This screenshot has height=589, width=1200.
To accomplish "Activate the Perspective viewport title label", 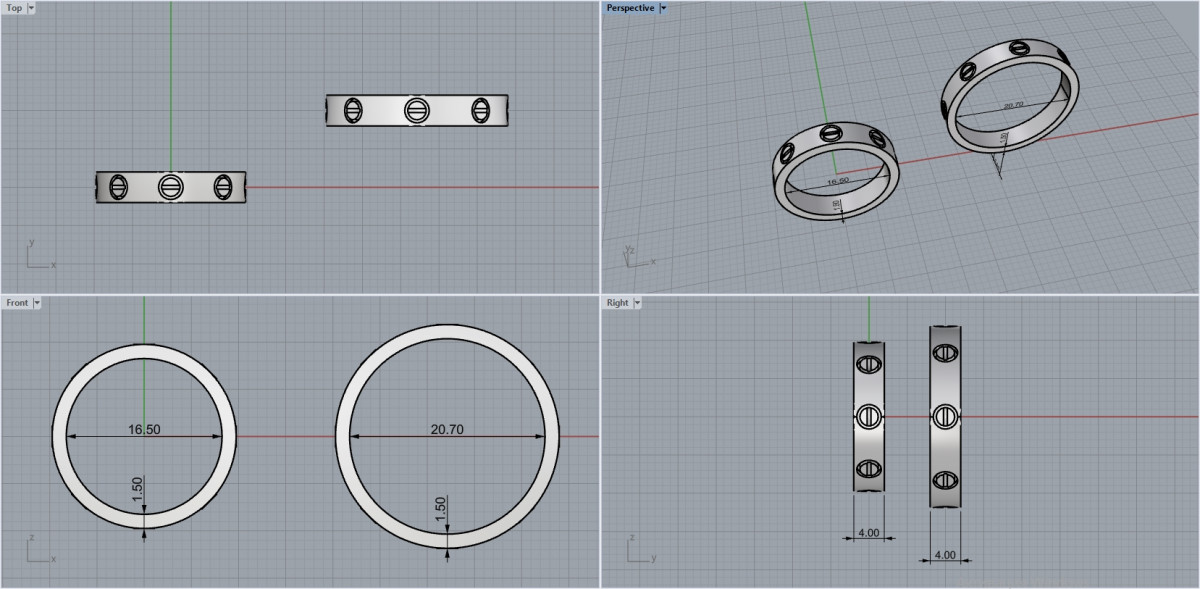I will pyautogui.click(x=630, y=7).
